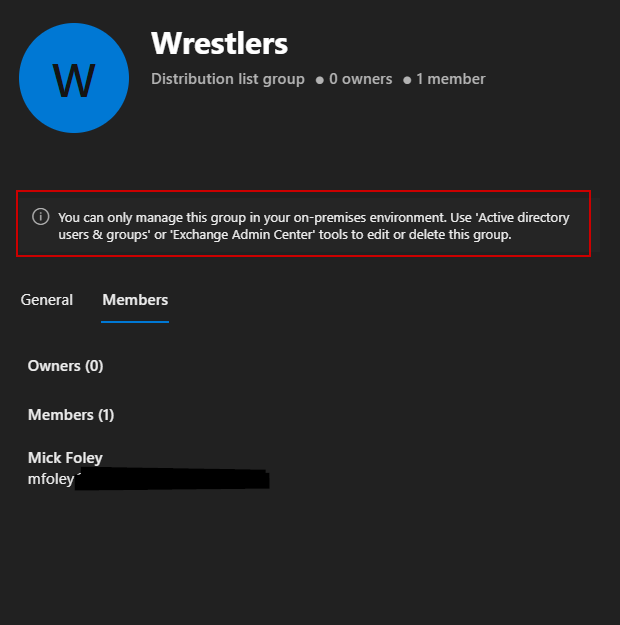
Task: Click the Owners (0) section heading
Action: (65, 366)
